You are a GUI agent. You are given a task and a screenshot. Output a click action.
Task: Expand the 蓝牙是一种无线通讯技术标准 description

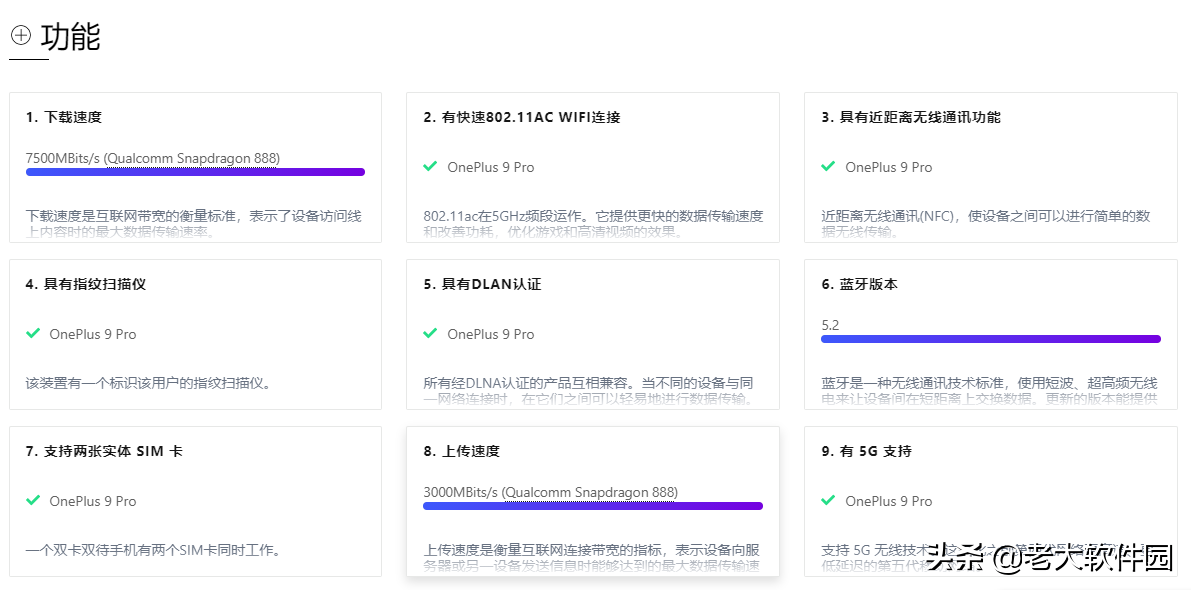[x=990, y=390]
